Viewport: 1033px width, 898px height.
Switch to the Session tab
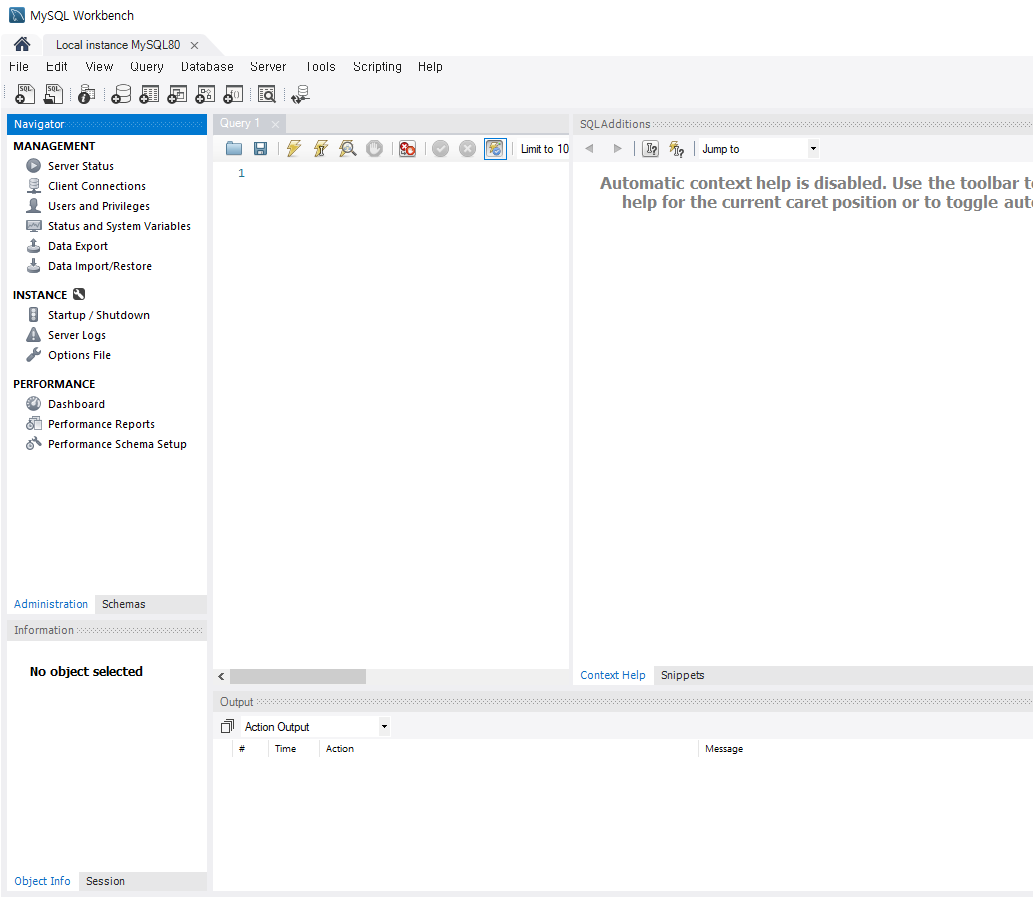pos(105,882)
